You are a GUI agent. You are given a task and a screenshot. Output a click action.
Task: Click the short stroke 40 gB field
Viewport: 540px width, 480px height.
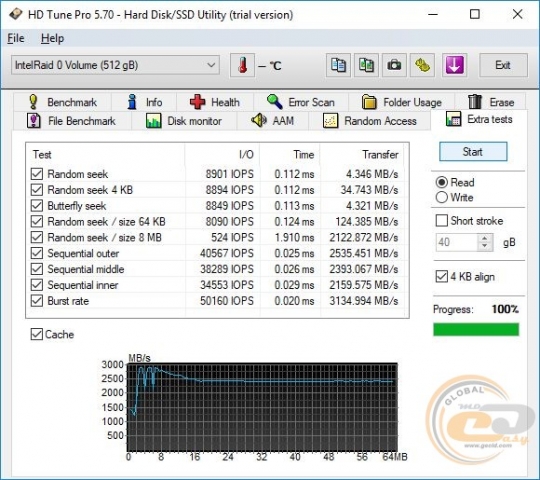457,242
